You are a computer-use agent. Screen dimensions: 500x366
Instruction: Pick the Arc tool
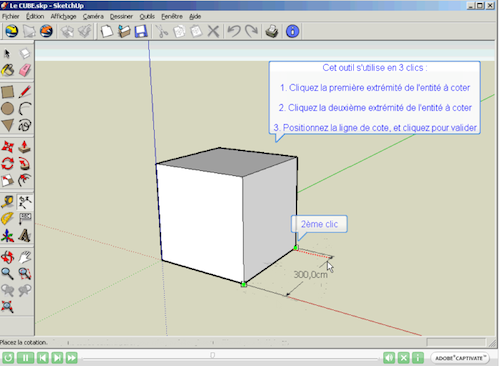click(25, 108)
